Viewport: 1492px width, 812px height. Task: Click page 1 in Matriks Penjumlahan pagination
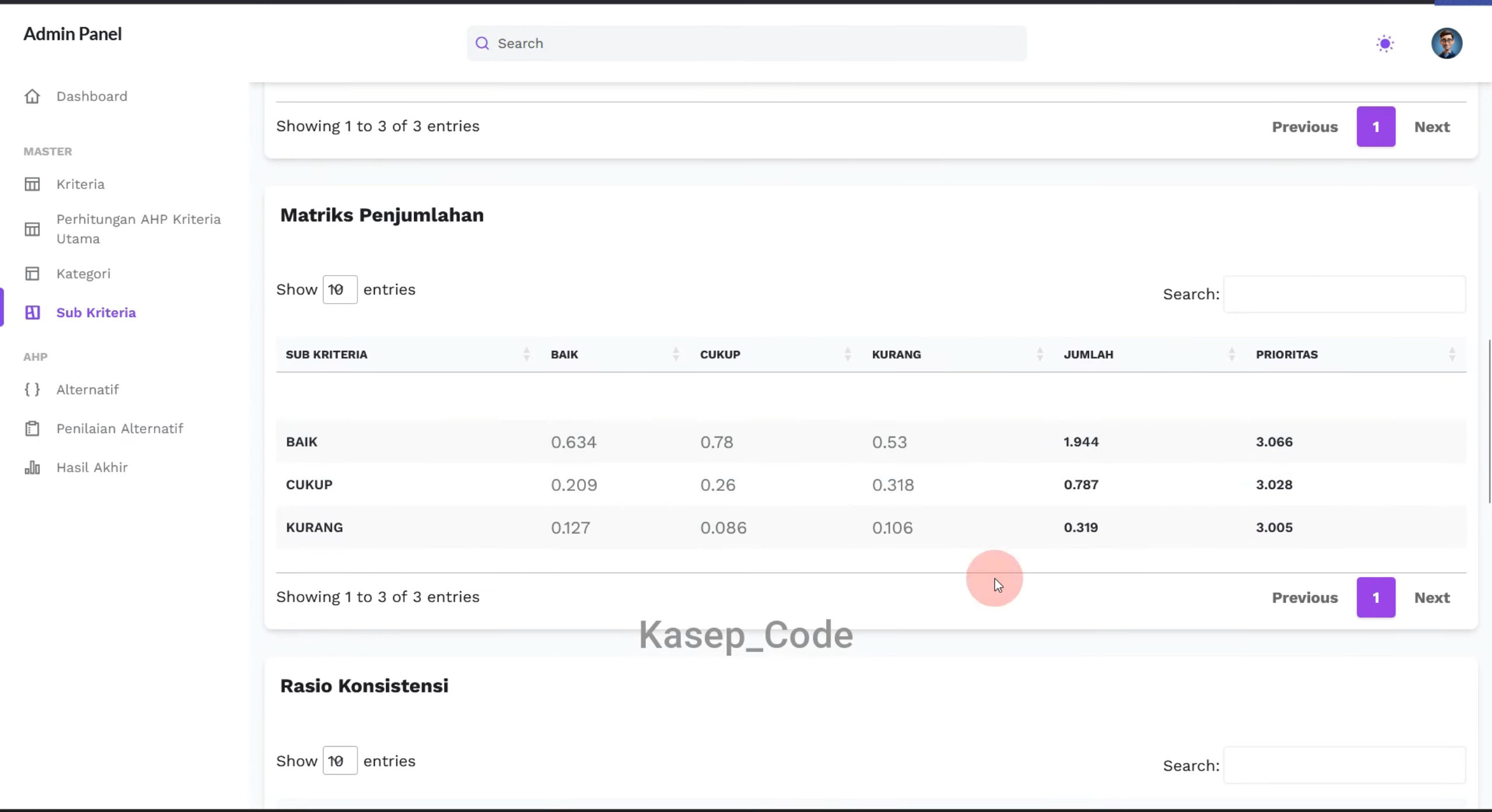coord(1376,597)
